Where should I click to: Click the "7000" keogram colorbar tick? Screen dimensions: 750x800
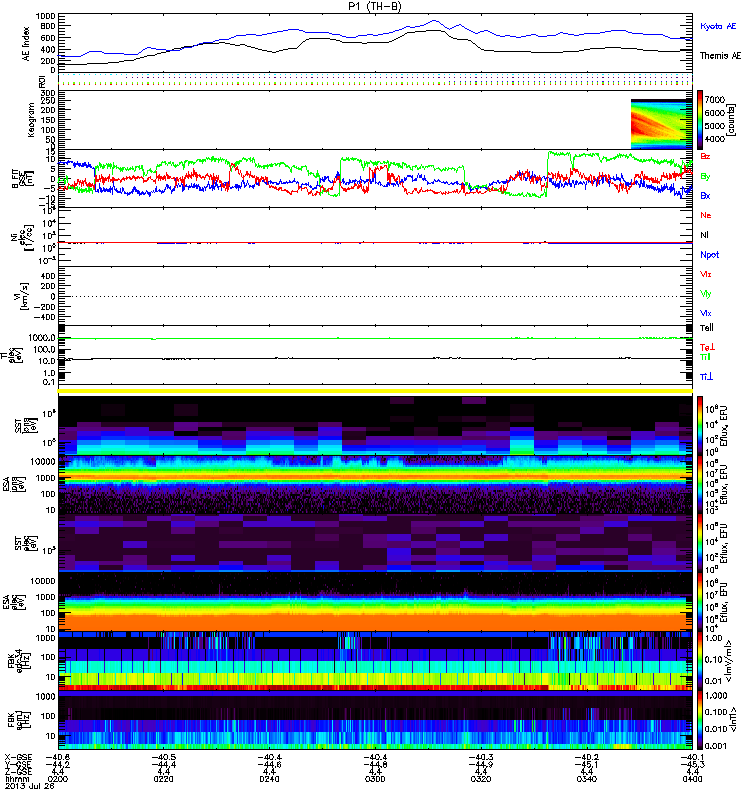tap(715, 99)
